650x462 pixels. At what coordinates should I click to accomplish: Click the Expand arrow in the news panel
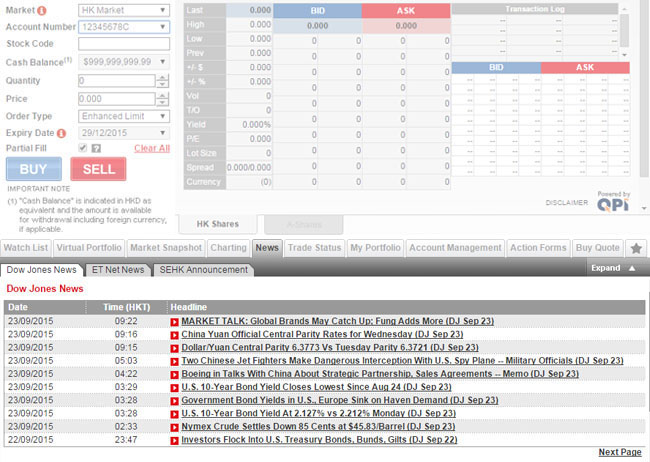click(x=632, y=268)
